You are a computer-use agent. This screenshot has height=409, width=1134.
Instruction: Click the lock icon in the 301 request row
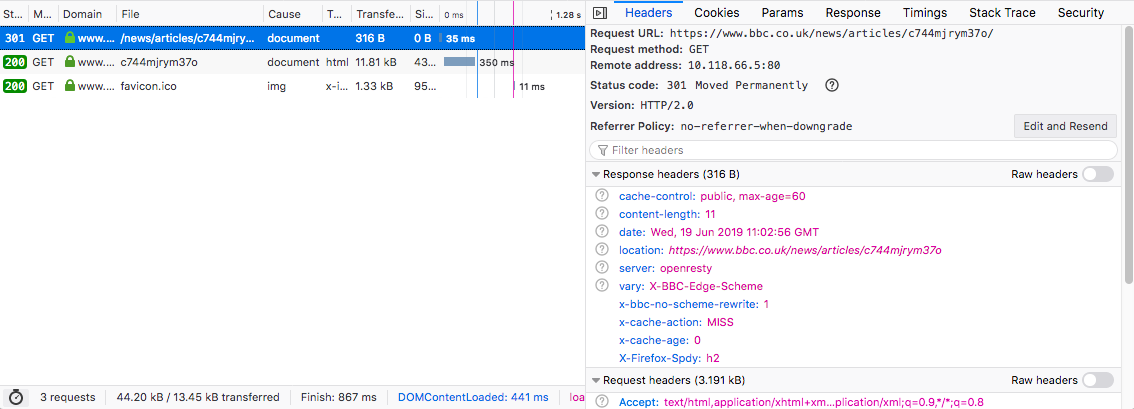(x=69, y=38)
